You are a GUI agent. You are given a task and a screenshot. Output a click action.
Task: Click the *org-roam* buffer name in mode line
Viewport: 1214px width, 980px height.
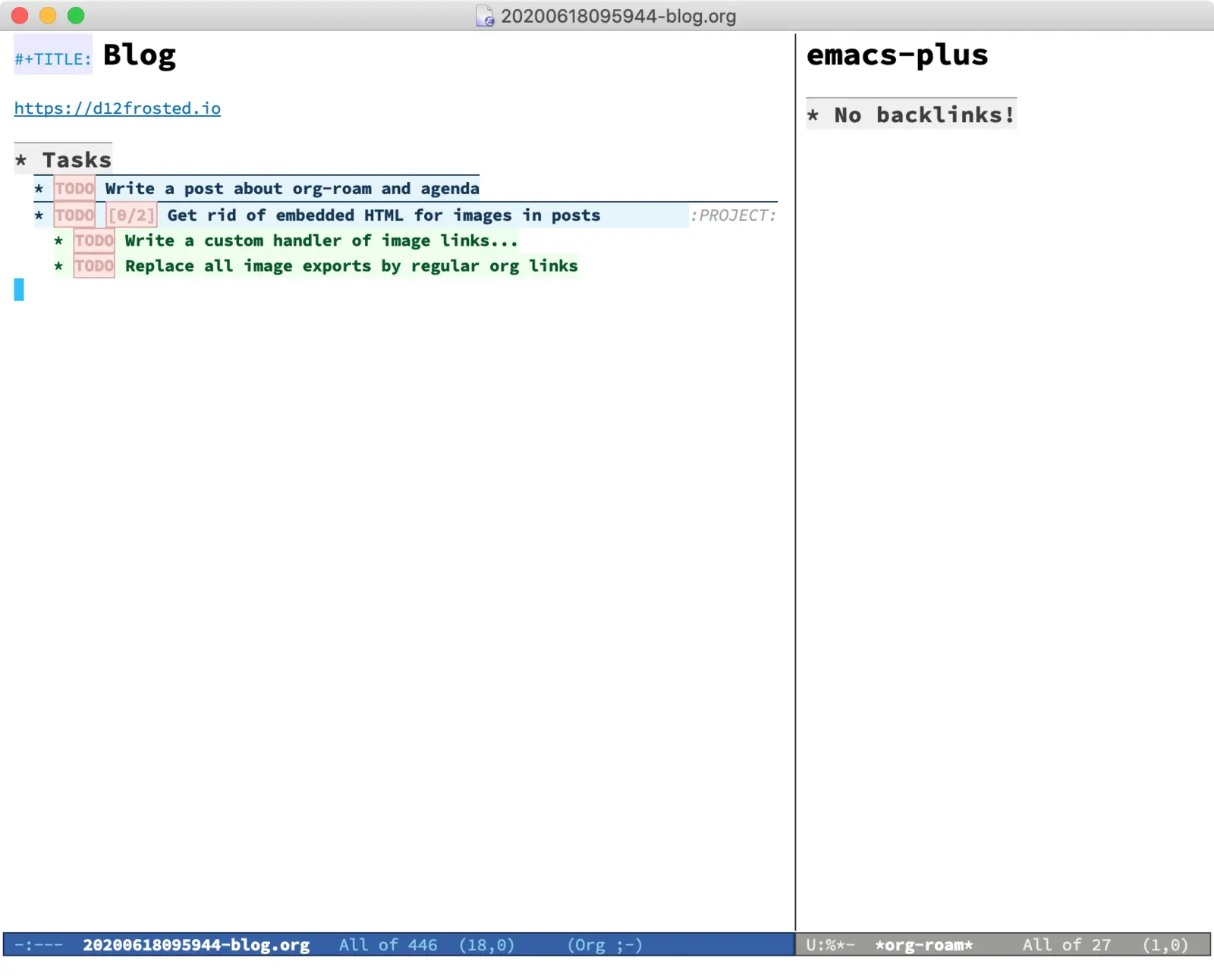click(x=923, y=945)
